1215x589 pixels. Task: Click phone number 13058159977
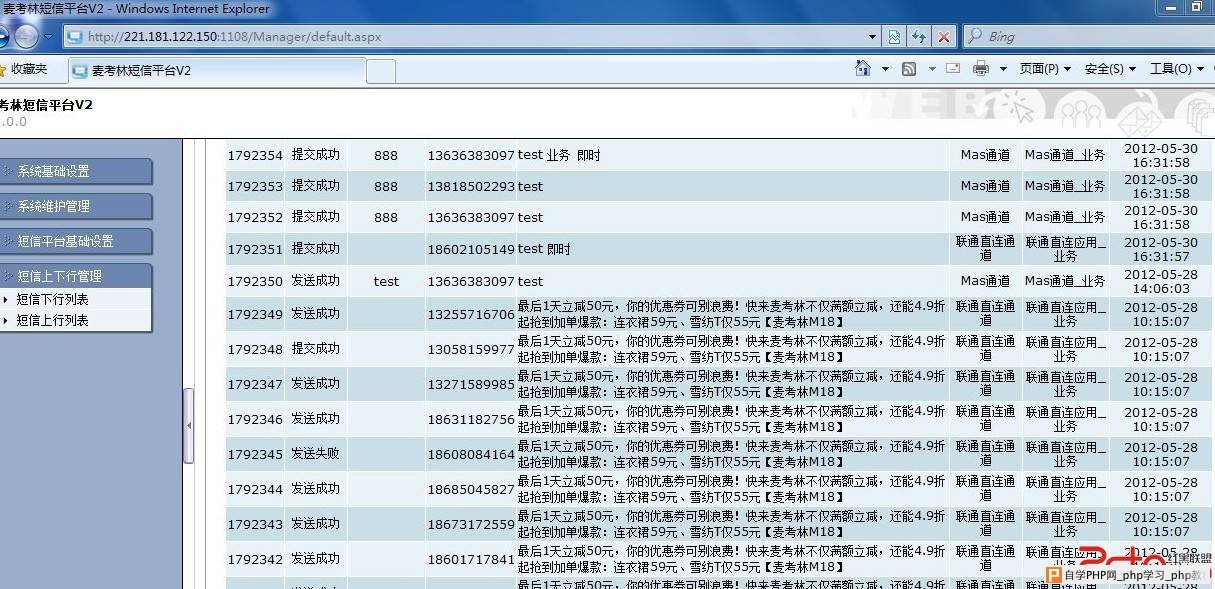(471, 349)
